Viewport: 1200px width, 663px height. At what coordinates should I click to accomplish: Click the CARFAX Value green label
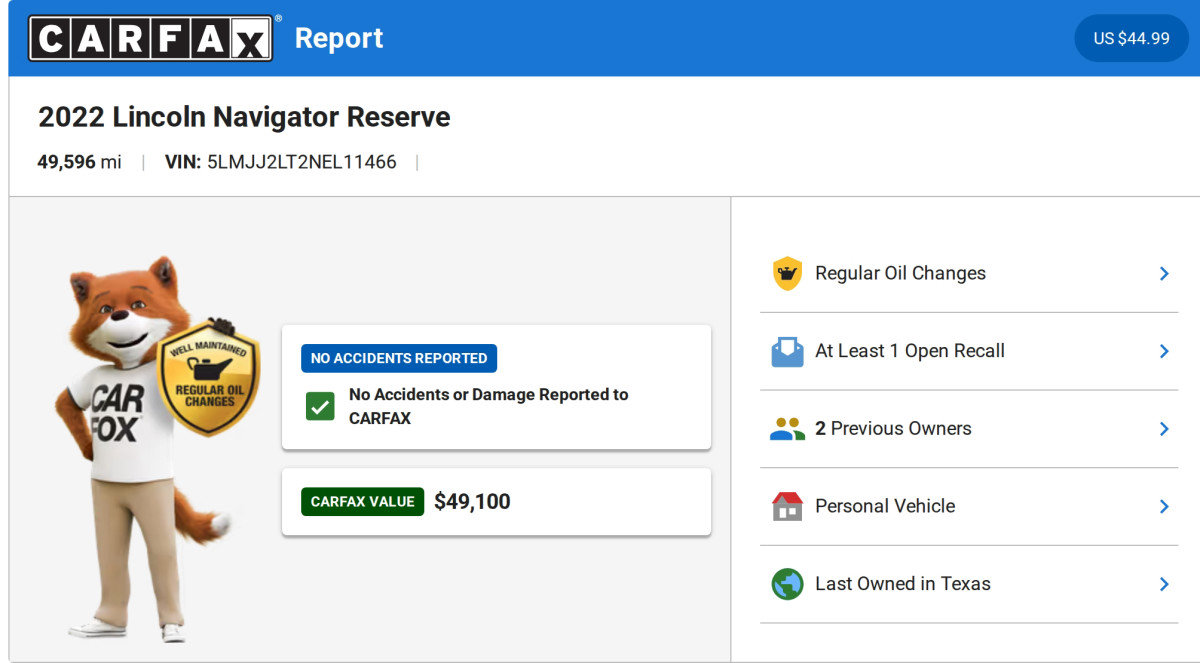(x=362, y=502)
